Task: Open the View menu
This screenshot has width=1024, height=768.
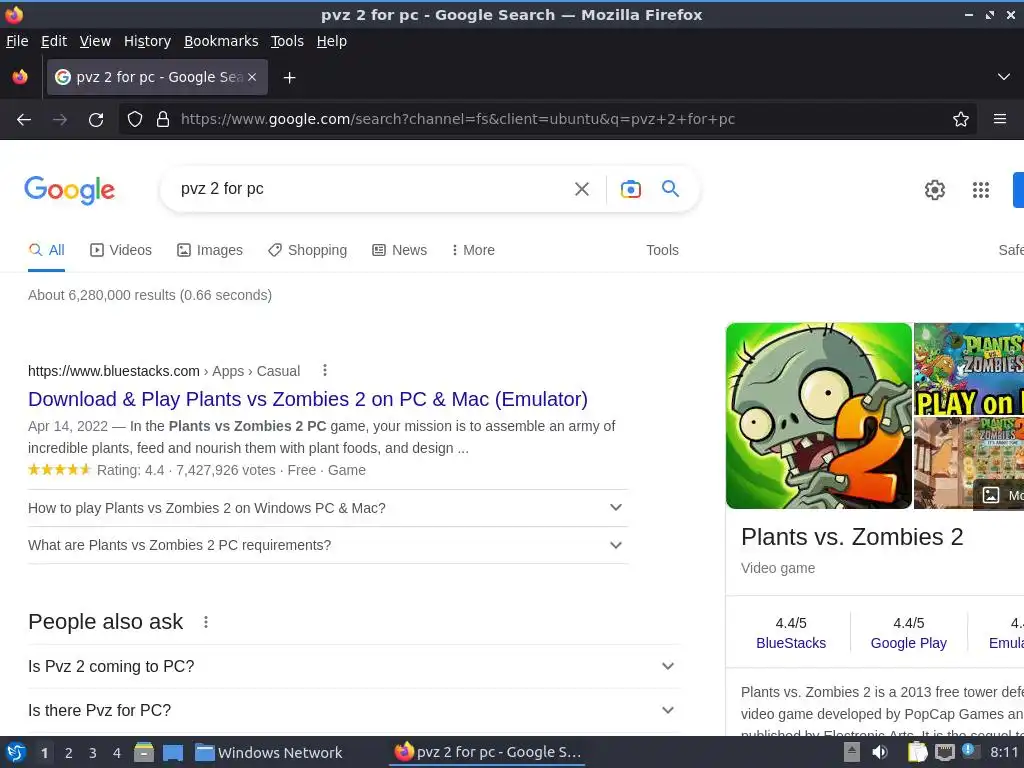Action: pos(95,41)
